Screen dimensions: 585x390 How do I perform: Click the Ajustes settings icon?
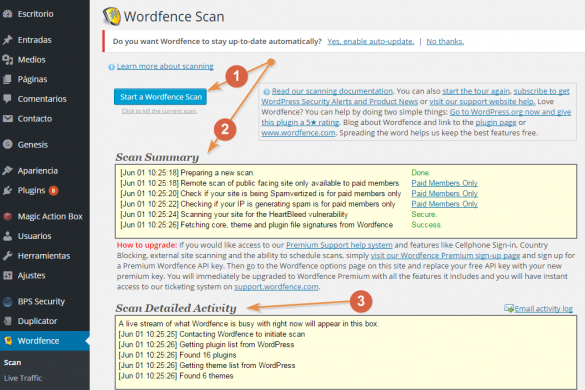pos(7,275)
